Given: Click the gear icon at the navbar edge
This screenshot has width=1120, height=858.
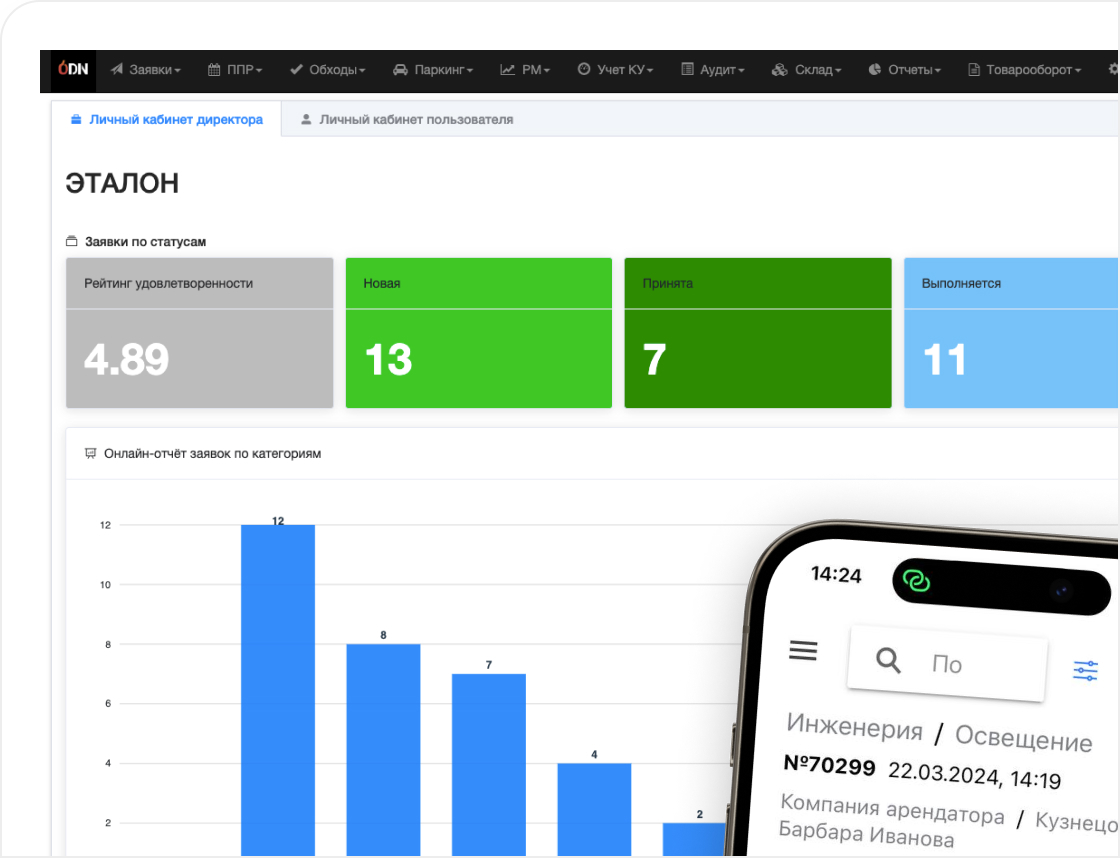Looking at the screenshot, I should [1113, 69].
